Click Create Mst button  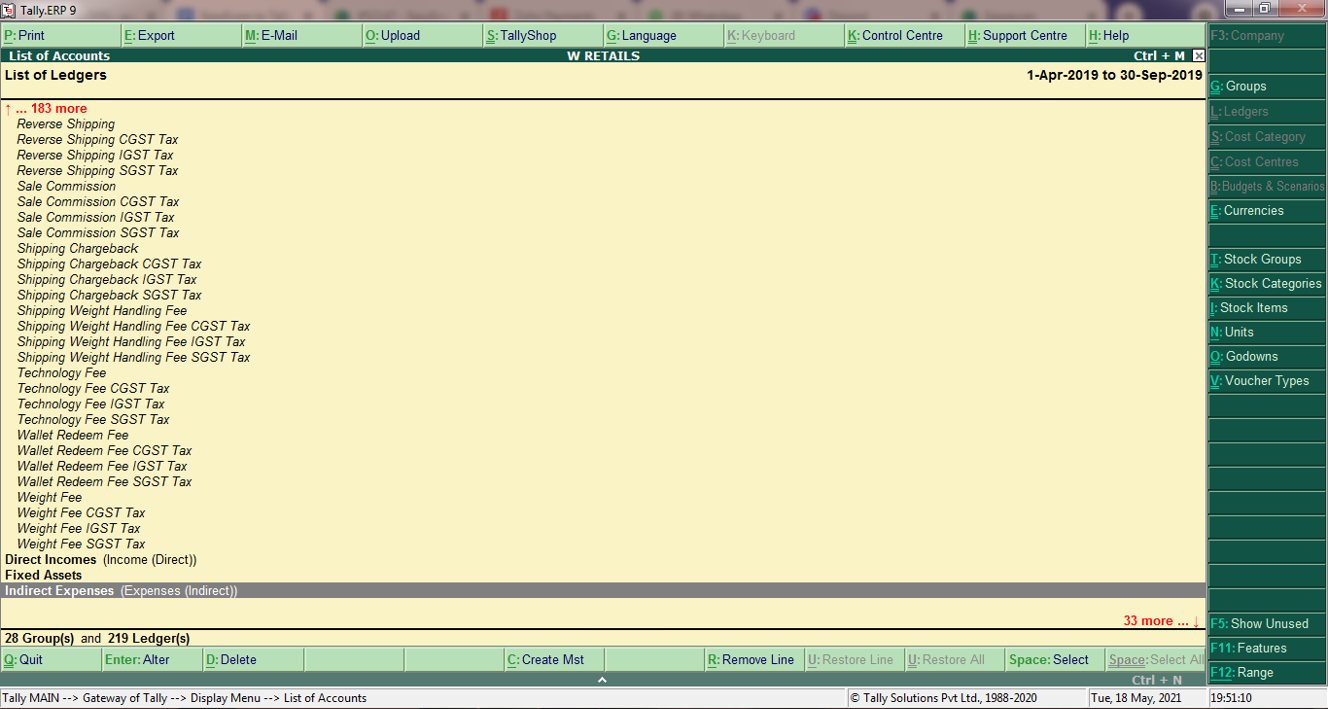click(x=554, y=660)
